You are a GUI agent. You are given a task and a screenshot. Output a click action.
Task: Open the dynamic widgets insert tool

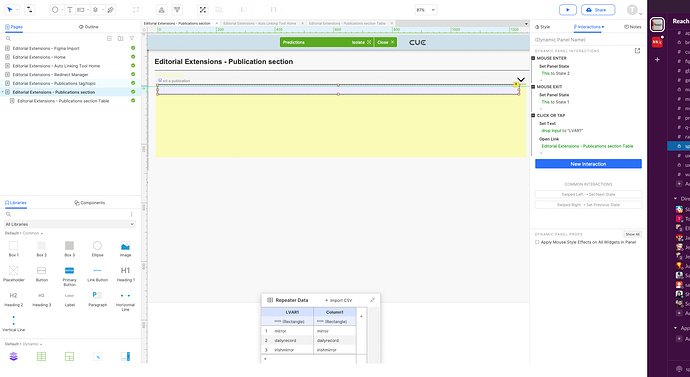point(95,9)
